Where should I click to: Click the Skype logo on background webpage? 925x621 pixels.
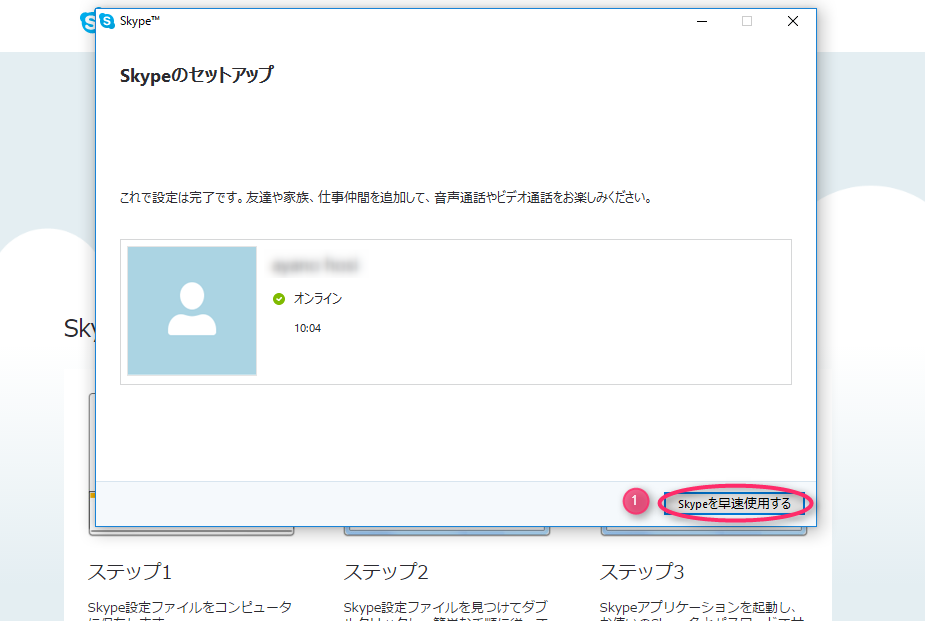point(88,22)
